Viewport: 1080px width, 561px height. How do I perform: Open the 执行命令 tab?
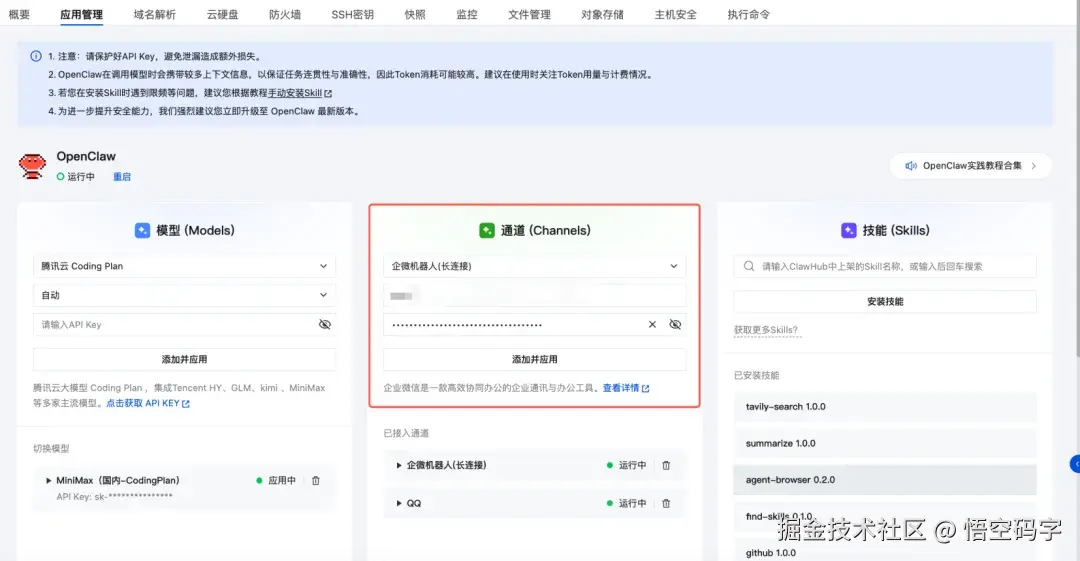pyautogui.click(x=748, y=14)
